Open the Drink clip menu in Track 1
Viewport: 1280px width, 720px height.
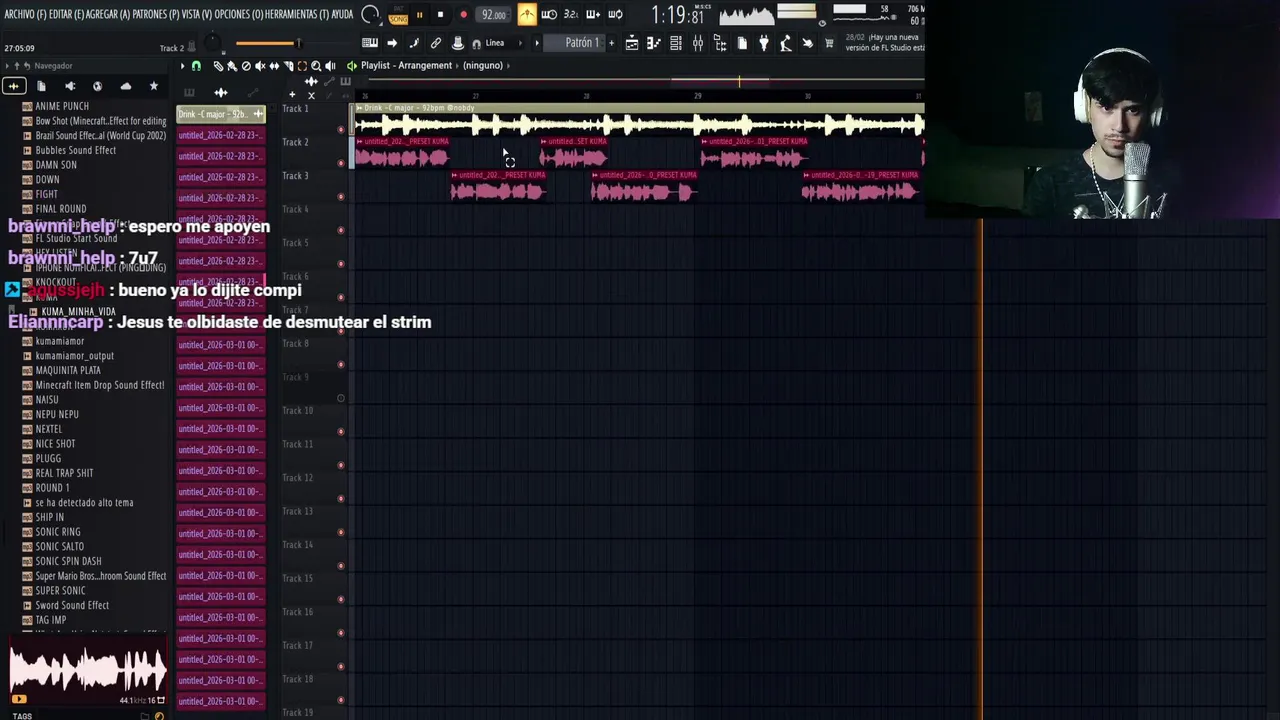[x=360, y=108]
